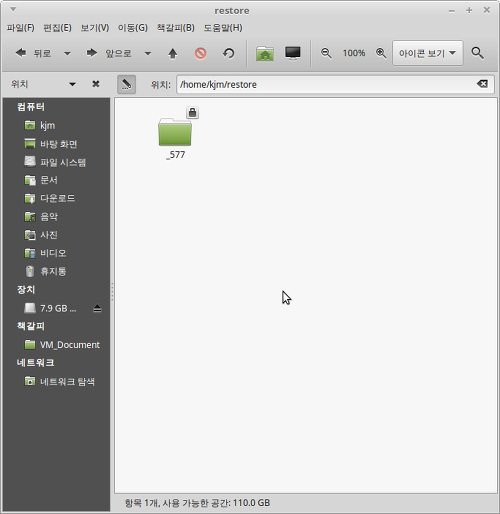Open the 파일(F) menu
Screen dimensions: 500x514
pos(21,28)
